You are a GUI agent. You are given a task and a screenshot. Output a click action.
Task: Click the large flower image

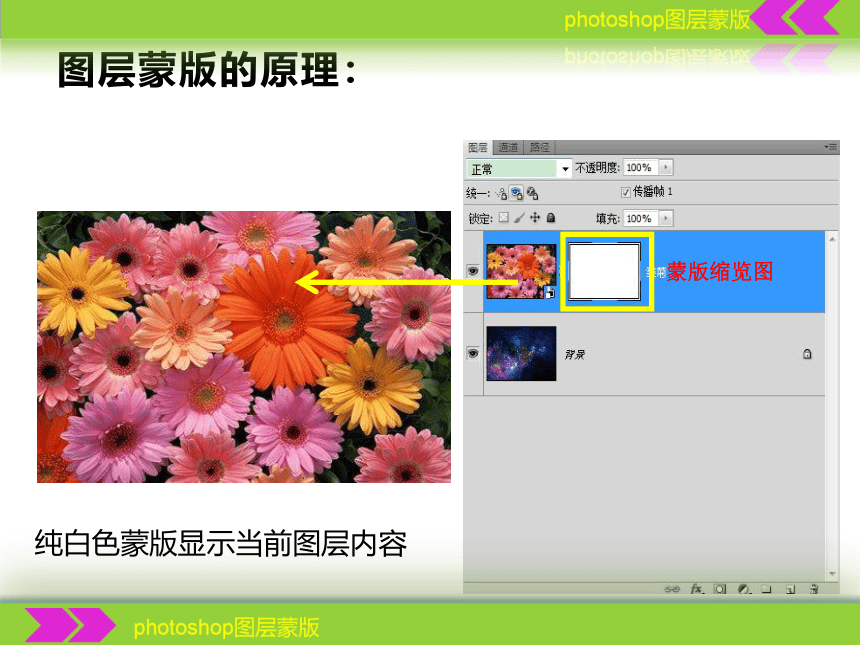[244, 347]
